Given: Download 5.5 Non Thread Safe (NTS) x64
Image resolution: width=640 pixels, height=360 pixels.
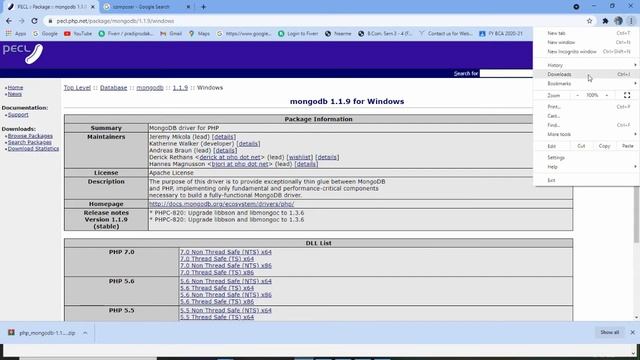Looking at the screenshot, I should (x=226, y=311).
